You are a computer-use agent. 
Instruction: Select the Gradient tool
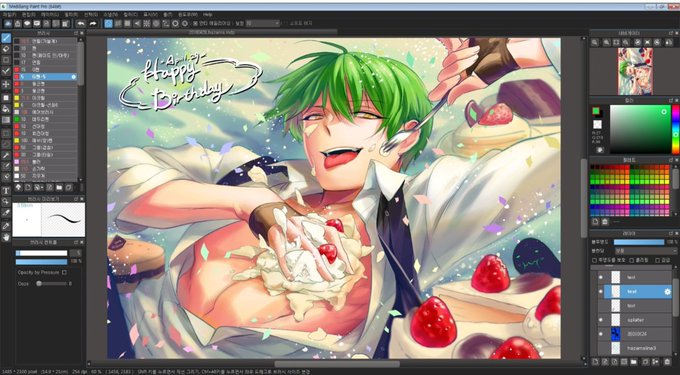coord(6,120)
